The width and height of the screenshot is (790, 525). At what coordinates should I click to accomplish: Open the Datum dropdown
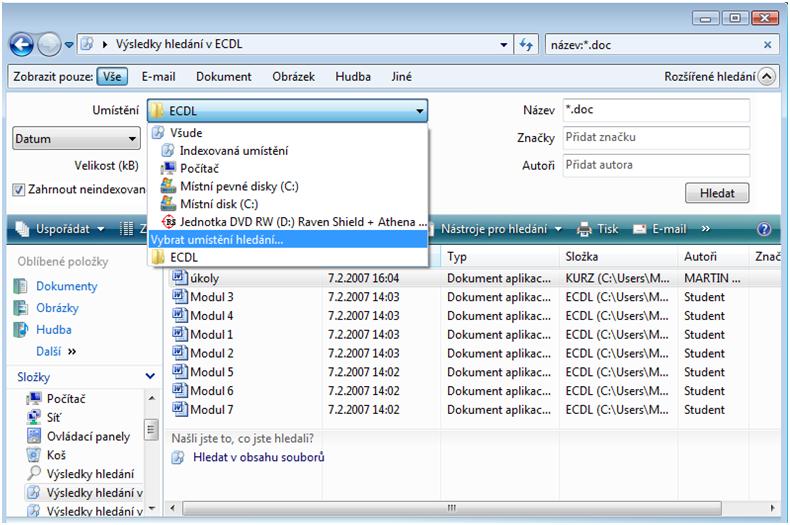pyautogui.click(x=76, y=139)
